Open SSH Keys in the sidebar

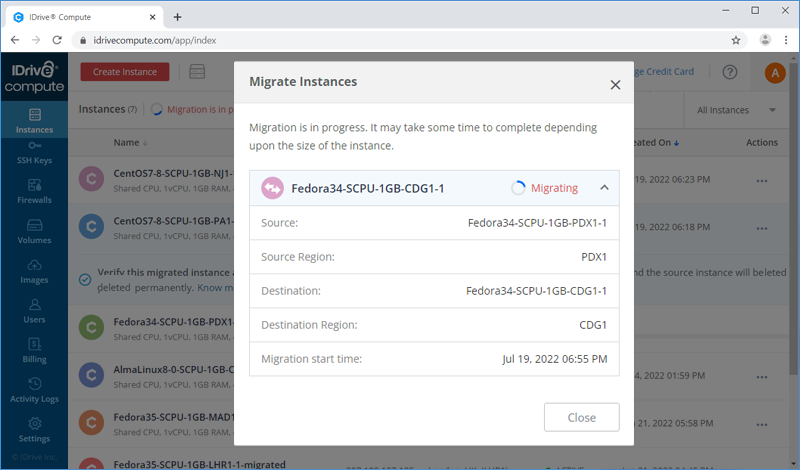[34, 154]
